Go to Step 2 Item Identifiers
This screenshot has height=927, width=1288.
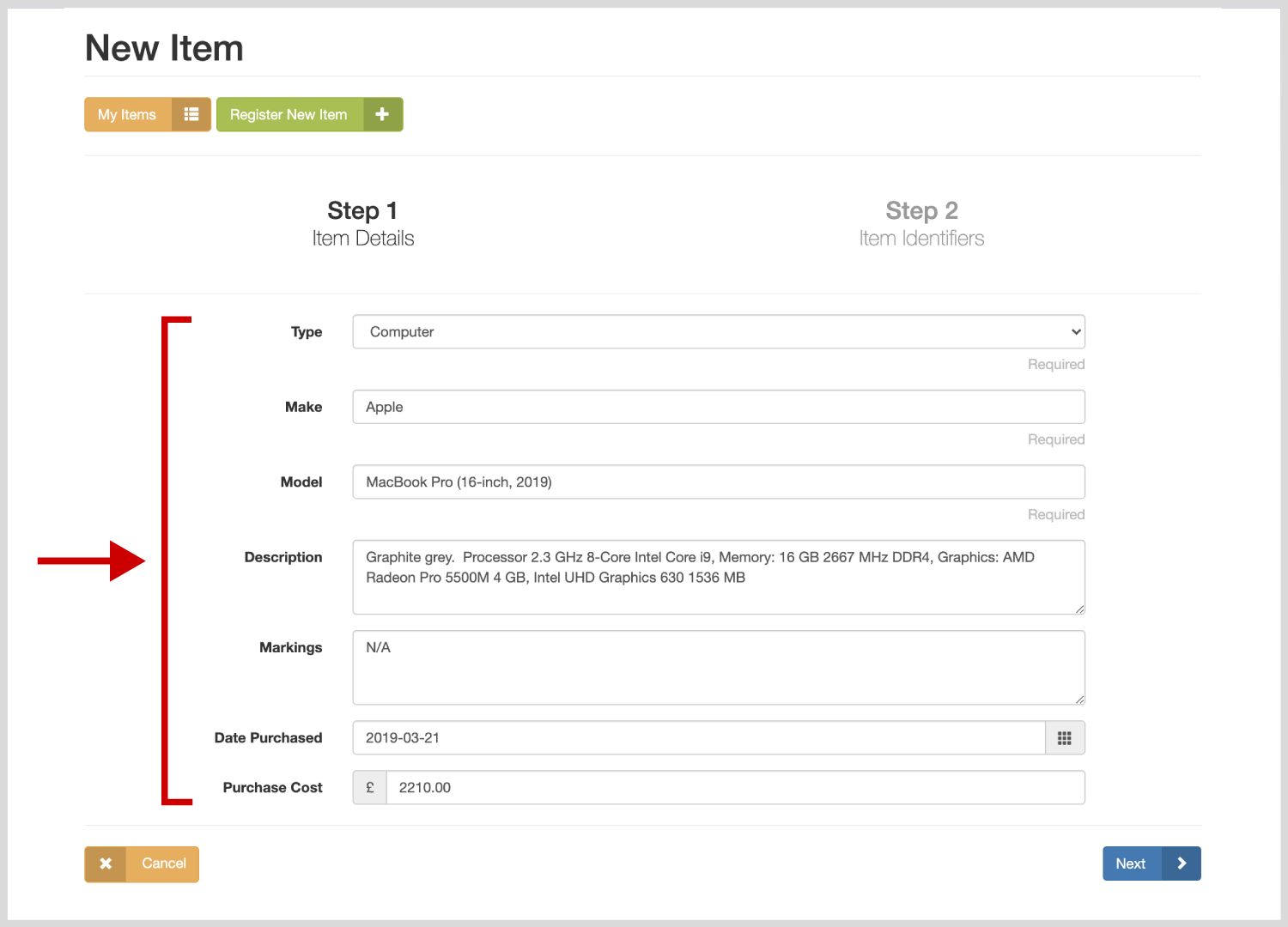click(x=921, y=223)
